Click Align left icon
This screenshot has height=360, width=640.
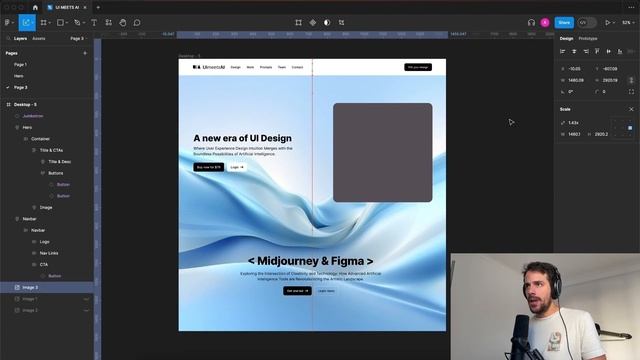click(562, 51)
